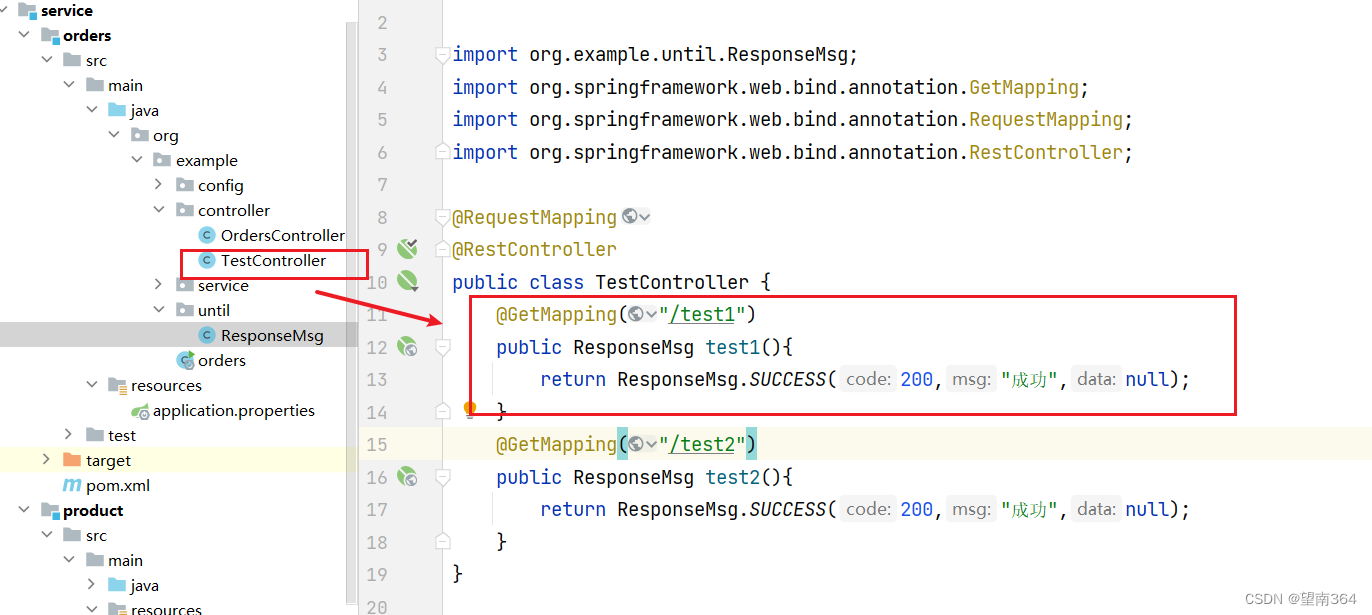Viewport: 1372px width, 615px height.
Task: Expand the config package in the tree
Action: click(x=159, y=185)
